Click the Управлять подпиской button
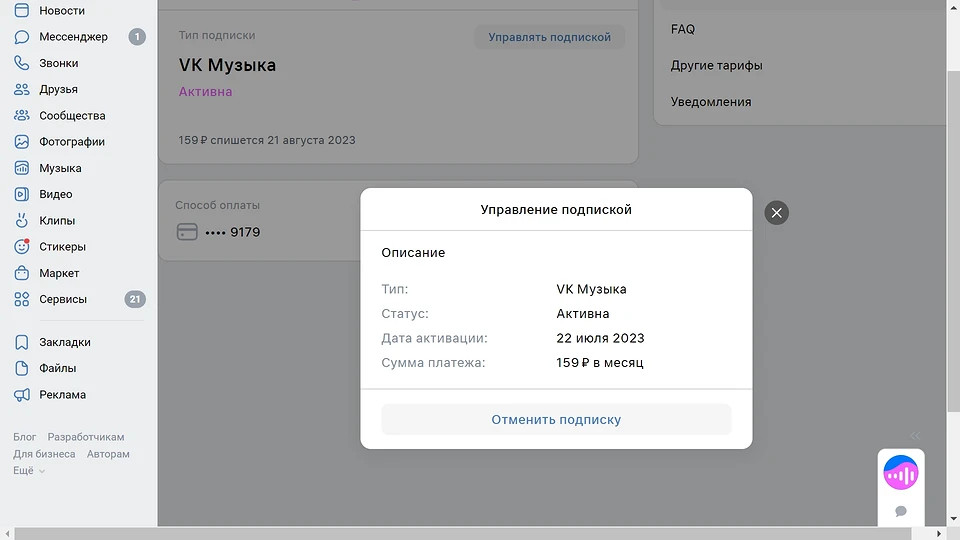The width and height of the screenshot is (960, 540). coord(549,37)
